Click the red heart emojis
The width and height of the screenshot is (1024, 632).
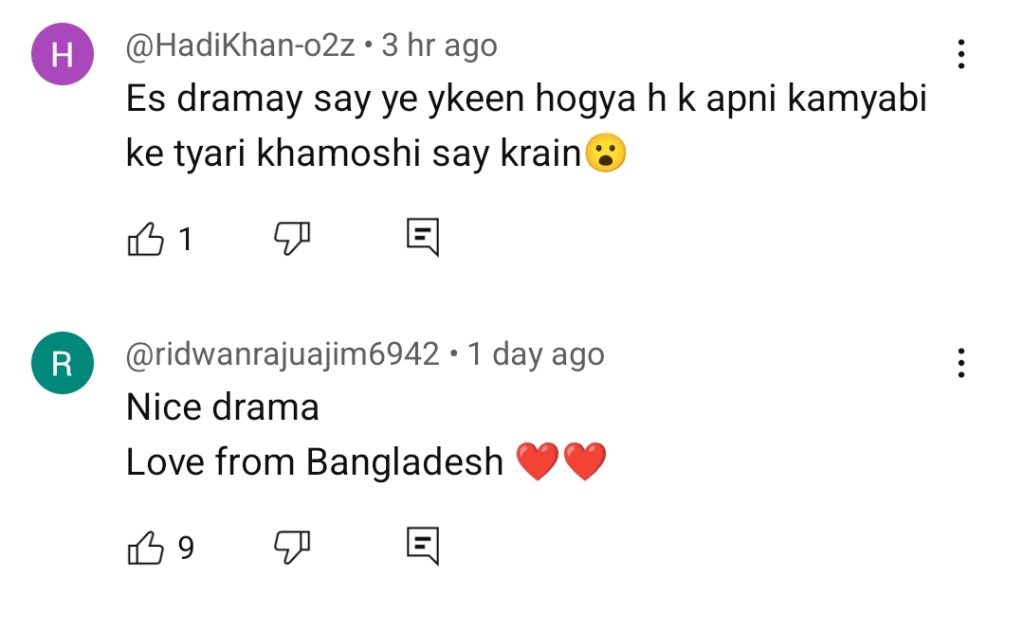(561, 462)
